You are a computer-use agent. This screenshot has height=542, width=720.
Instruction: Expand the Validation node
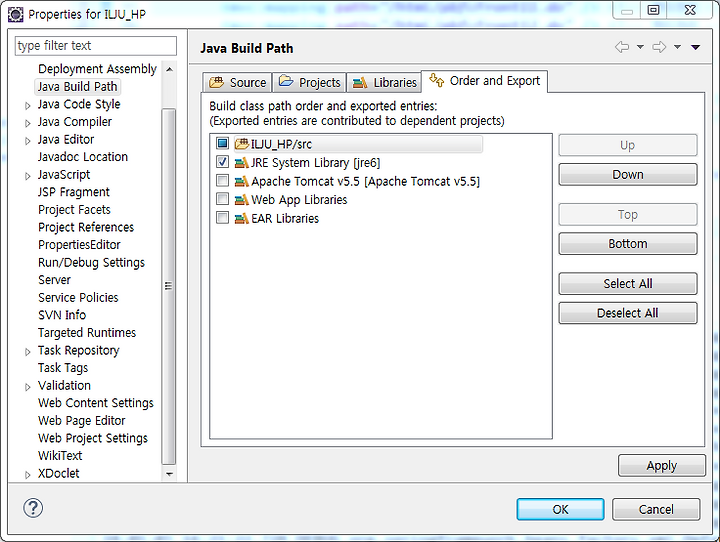28,387
